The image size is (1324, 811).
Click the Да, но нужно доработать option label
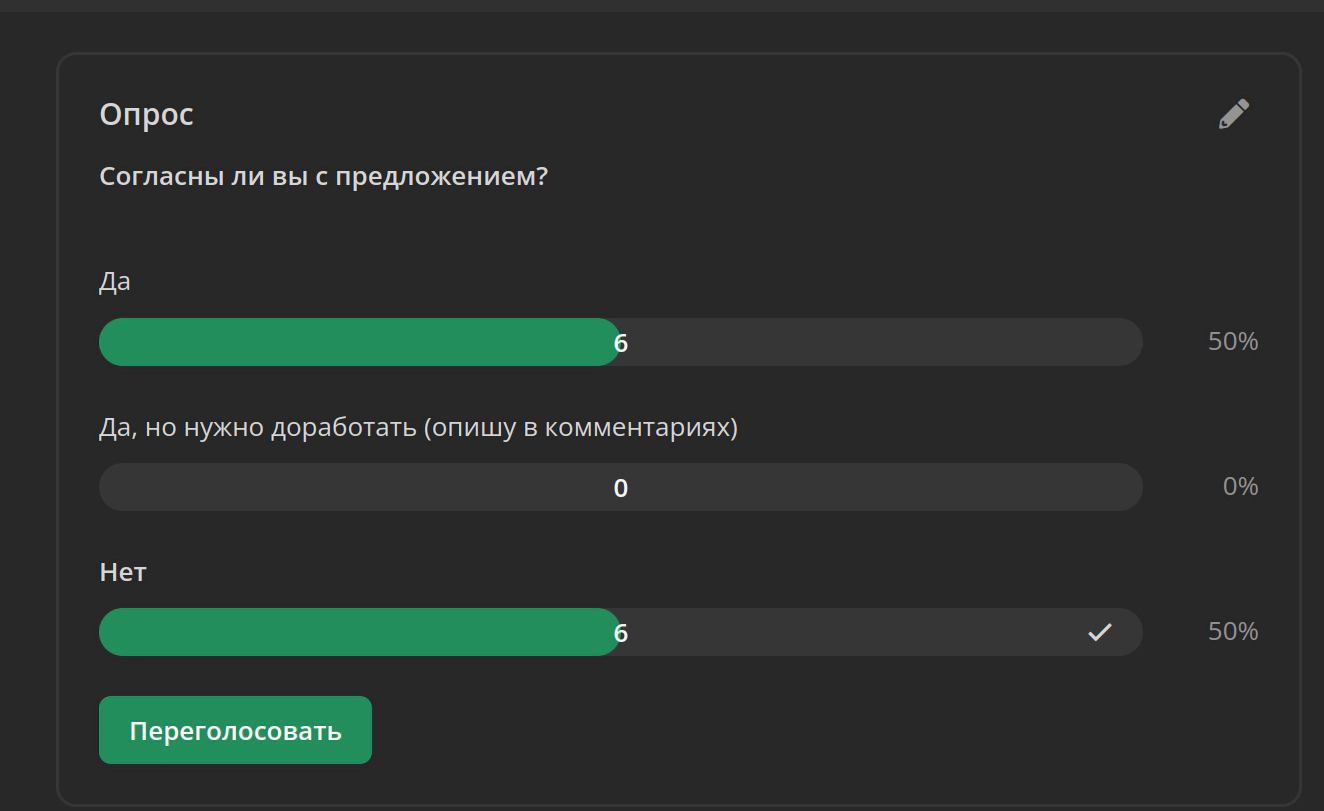click(x=418, y=428)
